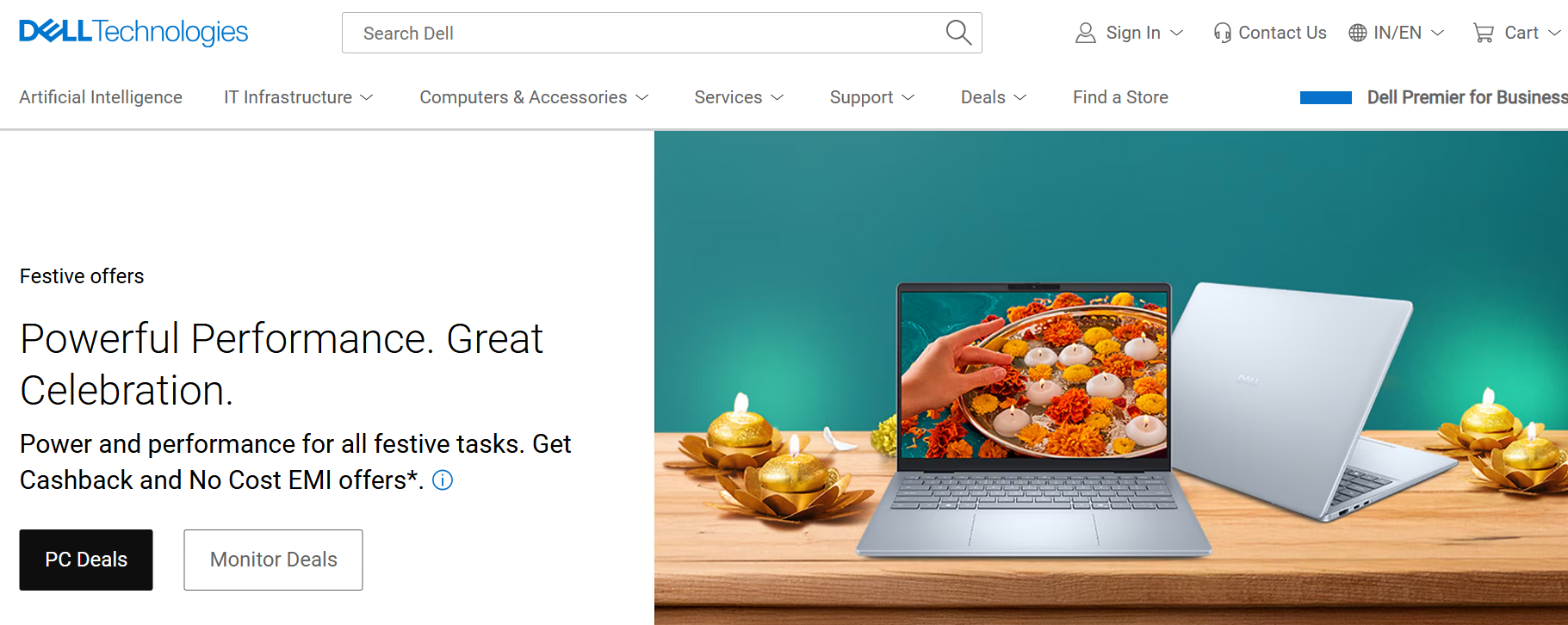
Task: Click the shopping cart icon
Action: coord(1484,33)
